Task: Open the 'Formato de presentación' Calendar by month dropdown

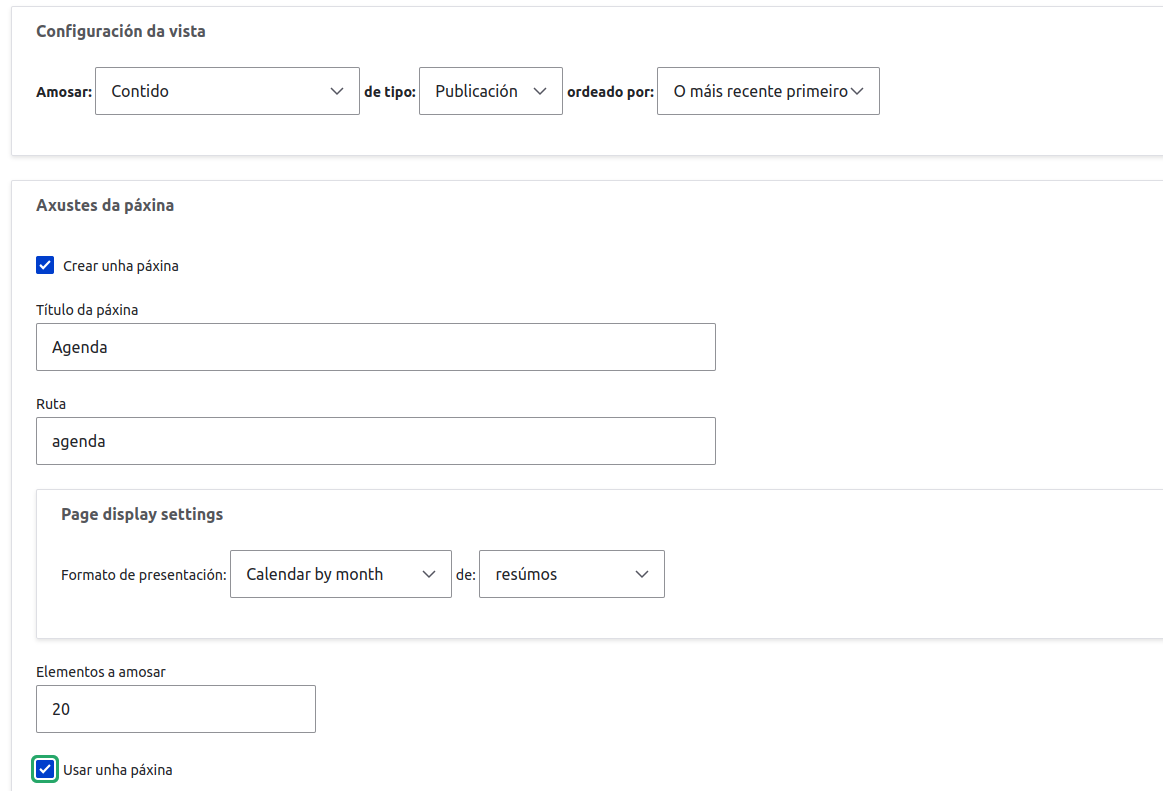Action: [340, 574]
